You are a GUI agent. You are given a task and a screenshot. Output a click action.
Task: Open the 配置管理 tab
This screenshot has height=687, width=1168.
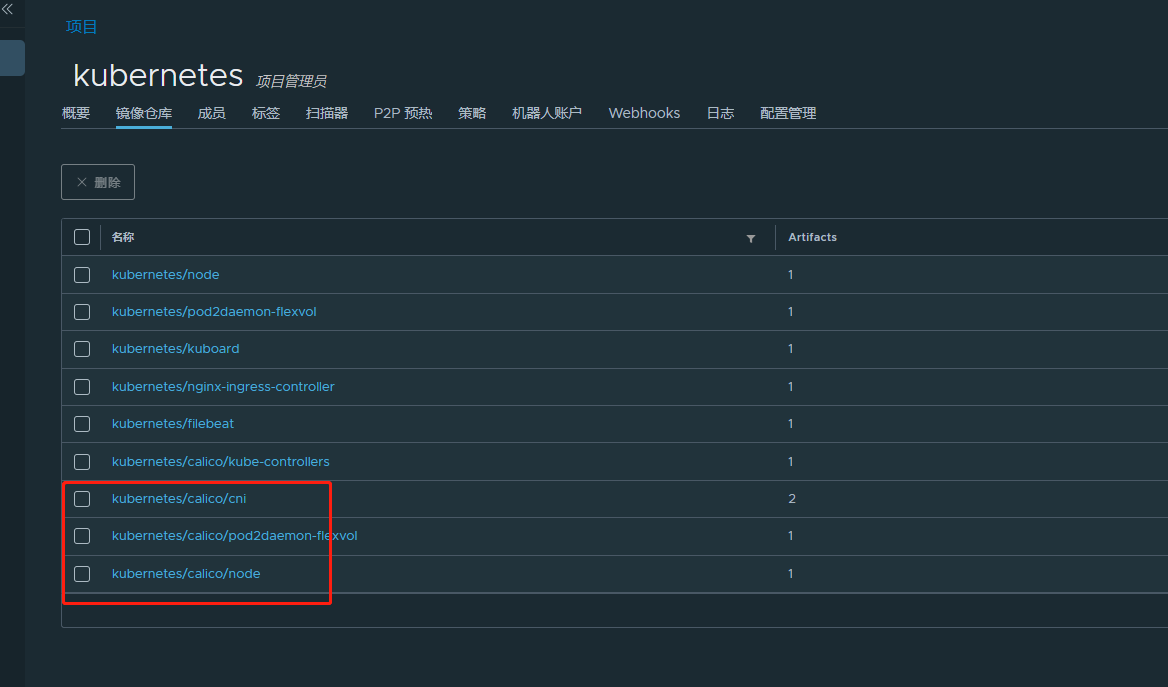(788, 113)
